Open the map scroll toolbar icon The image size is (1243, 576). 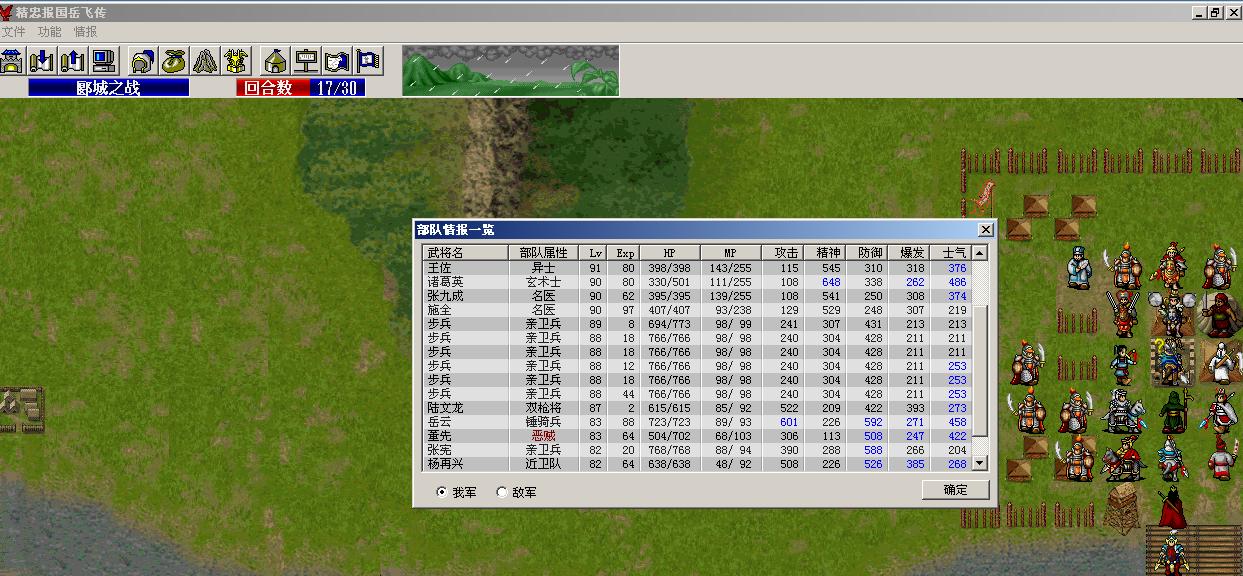tap(338, 61)
